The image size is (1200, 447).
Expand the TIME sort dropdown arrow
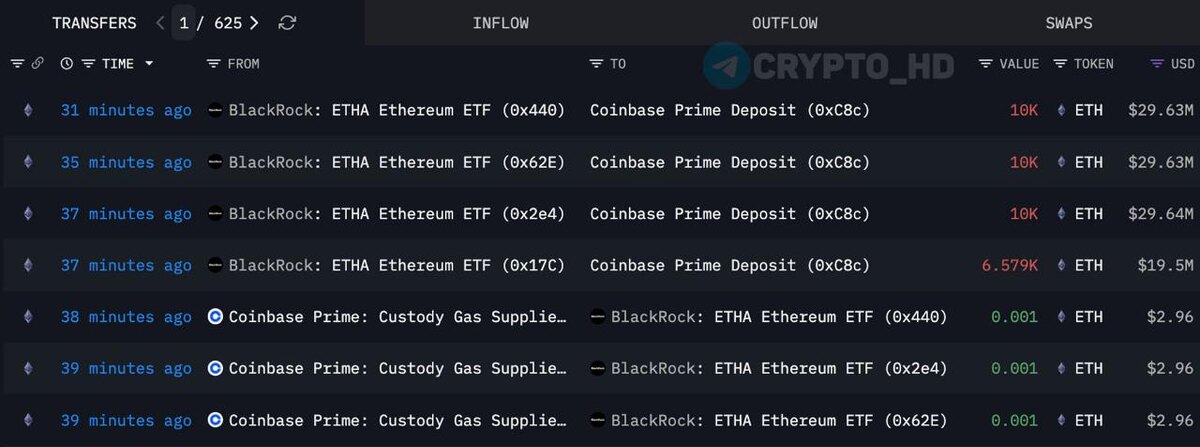click(150, 63)
